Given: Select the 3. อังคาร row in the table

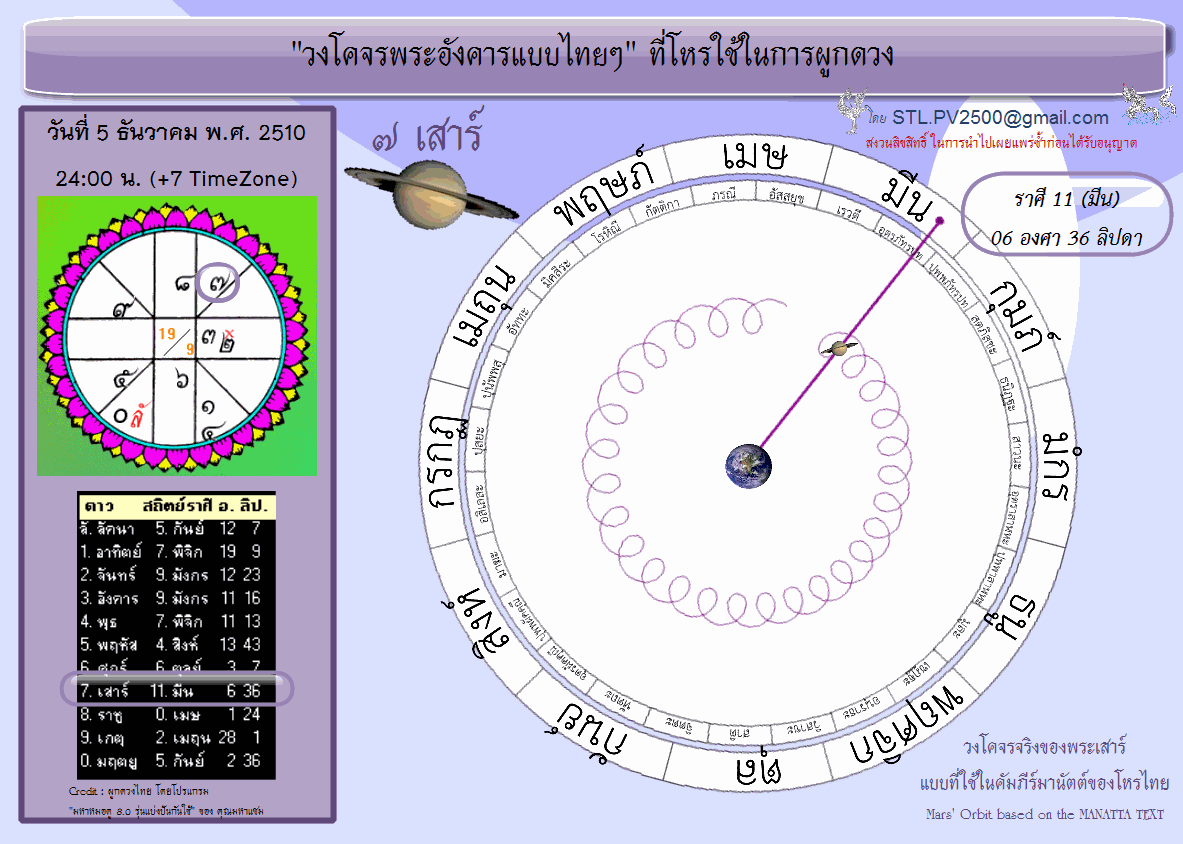Looking at the screenshot, I should pos(177,598).
